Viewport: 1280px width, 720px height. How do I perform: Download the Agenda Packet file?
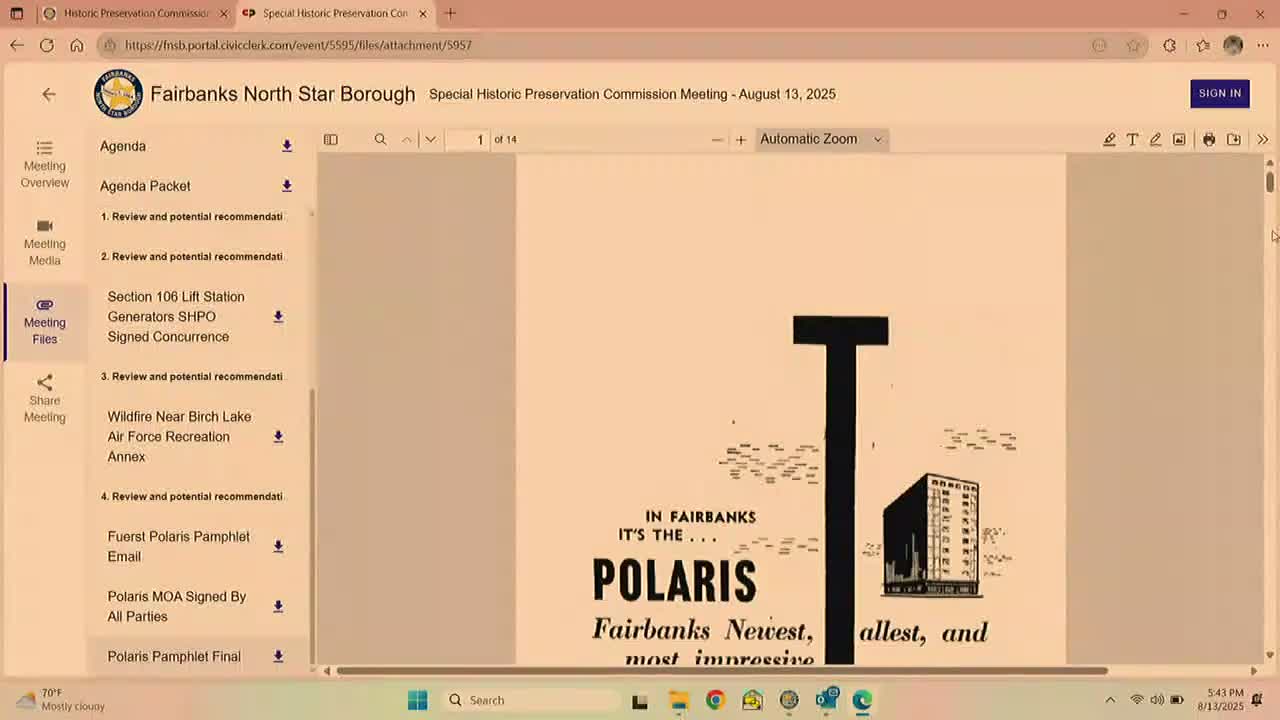287,186
